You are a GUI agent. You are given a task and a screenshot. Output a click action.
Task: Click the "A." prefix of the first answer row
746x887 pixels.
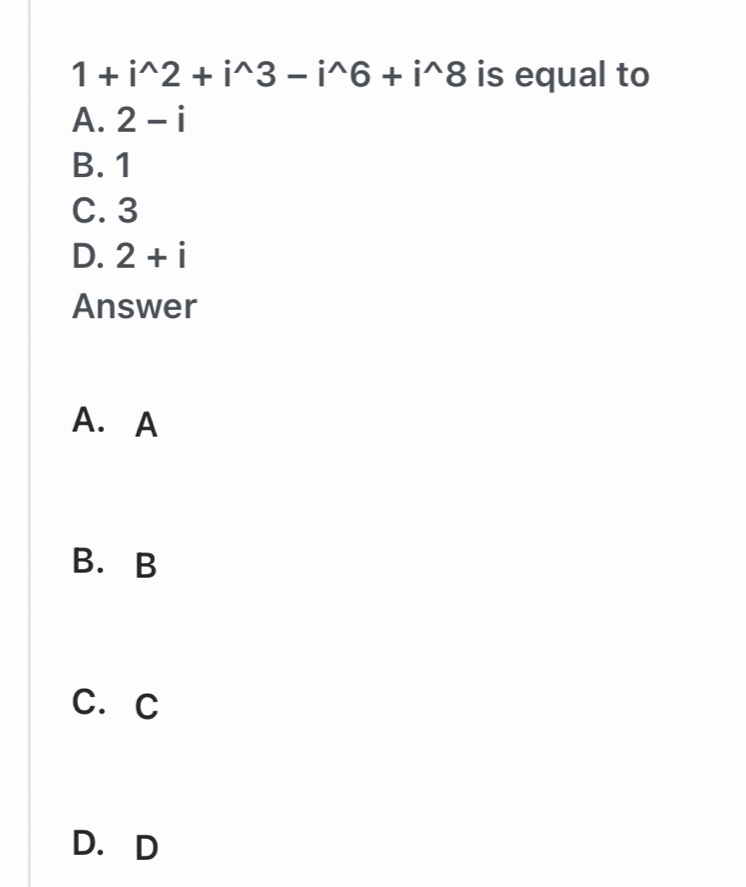tap(90, 422)
